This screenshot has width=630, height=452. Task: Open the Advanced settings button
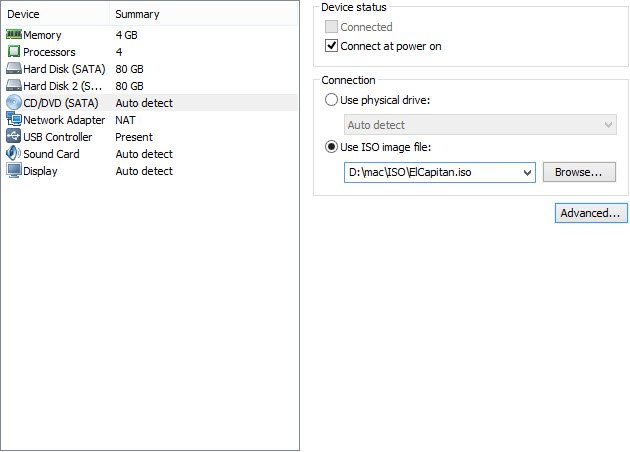(x=591, y=213)
